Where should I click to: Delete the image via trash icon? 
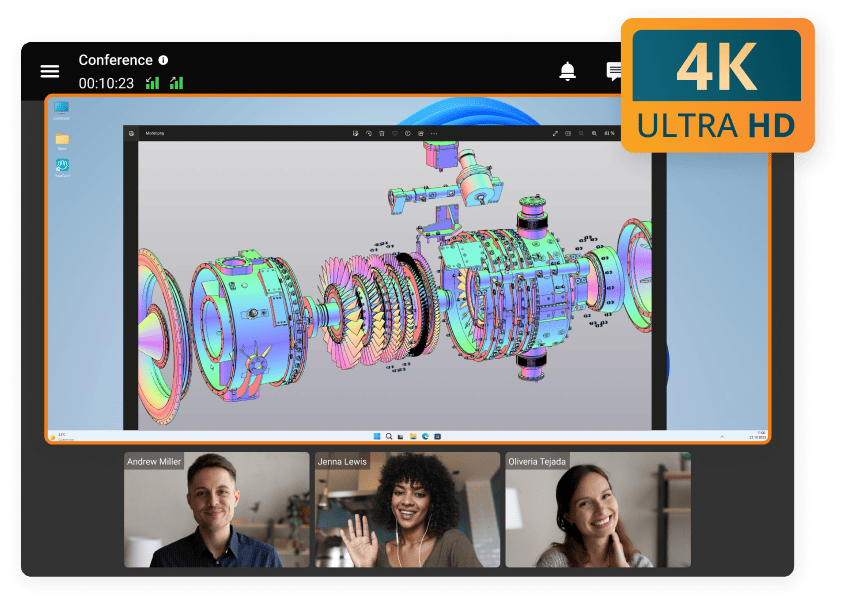pos(382,134)
